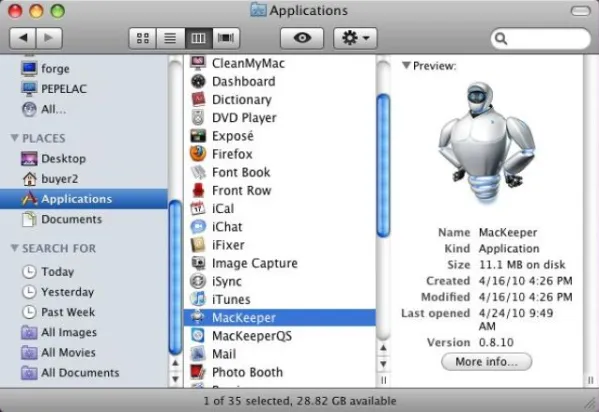Click the Quick Look eye button

[x=302, y=38]
